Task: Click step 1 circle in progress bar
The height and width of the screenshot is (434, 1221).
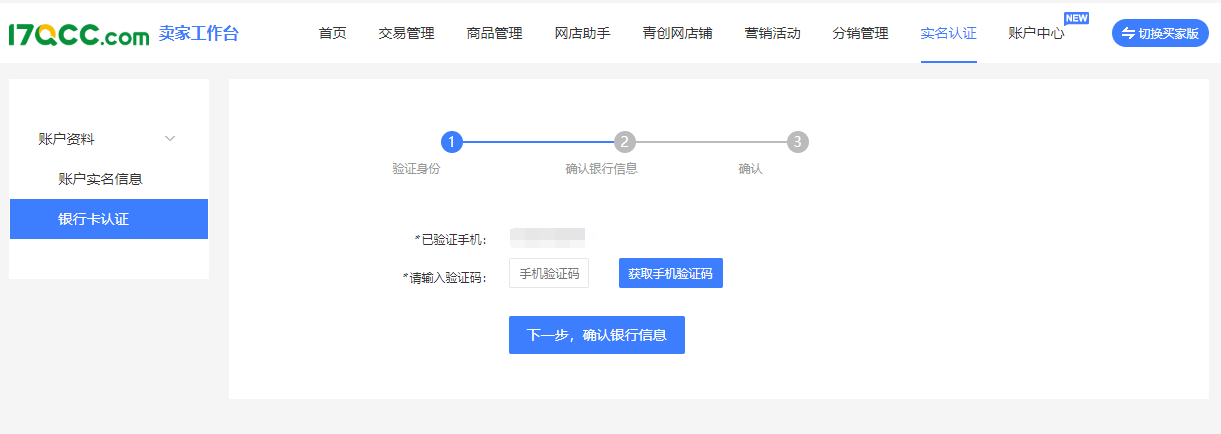Action: click(x=452, y=142)
